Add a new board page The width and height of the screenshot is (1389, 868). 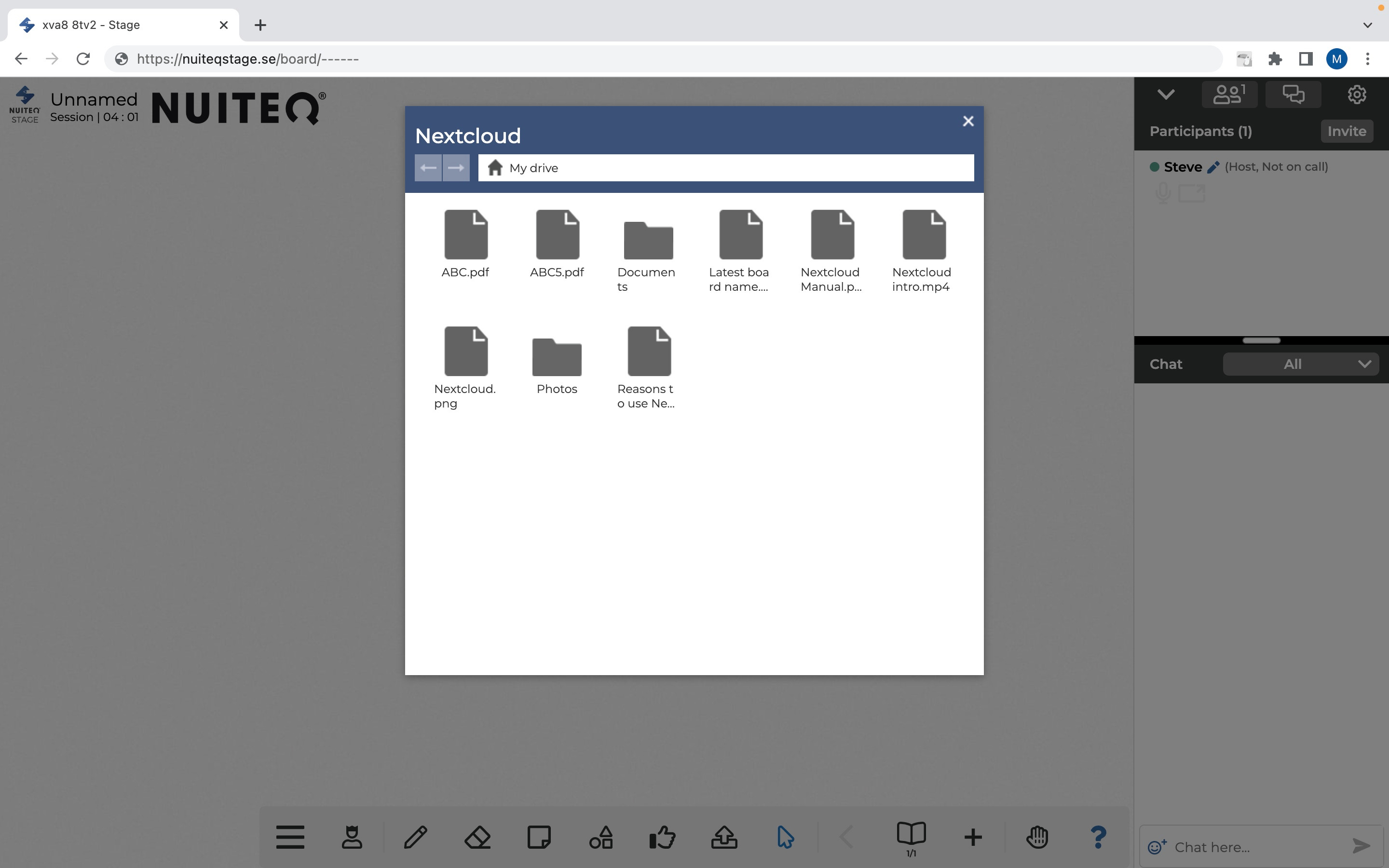click(973, 837)
